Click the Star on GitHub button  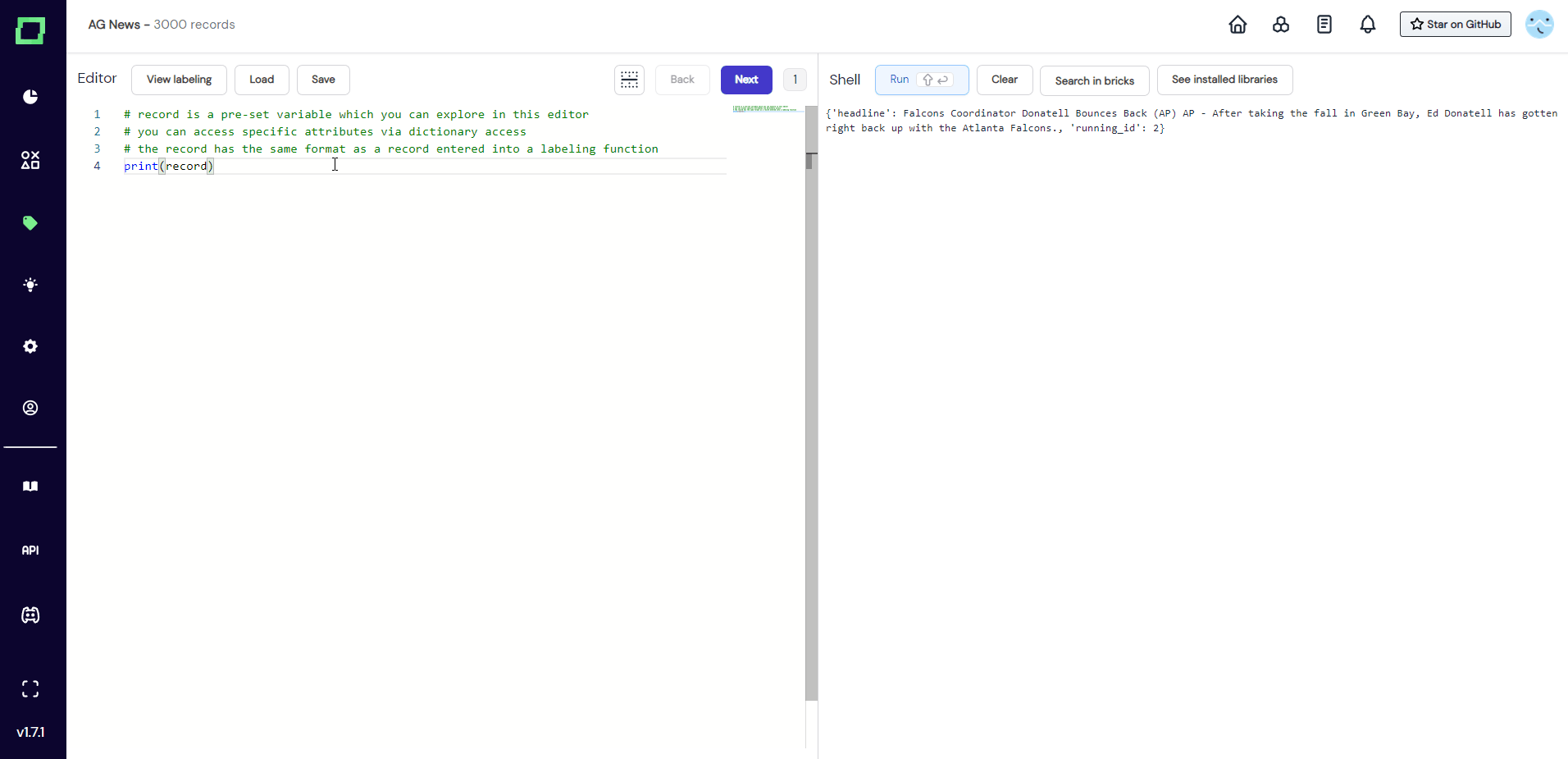(x=1456, y=25)
